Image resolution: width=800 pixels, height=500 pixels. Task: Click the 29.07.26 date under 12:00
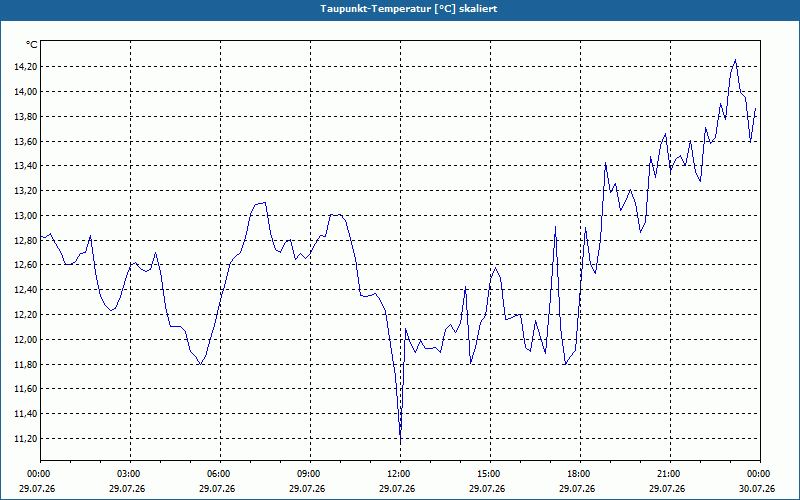[397, 489]
